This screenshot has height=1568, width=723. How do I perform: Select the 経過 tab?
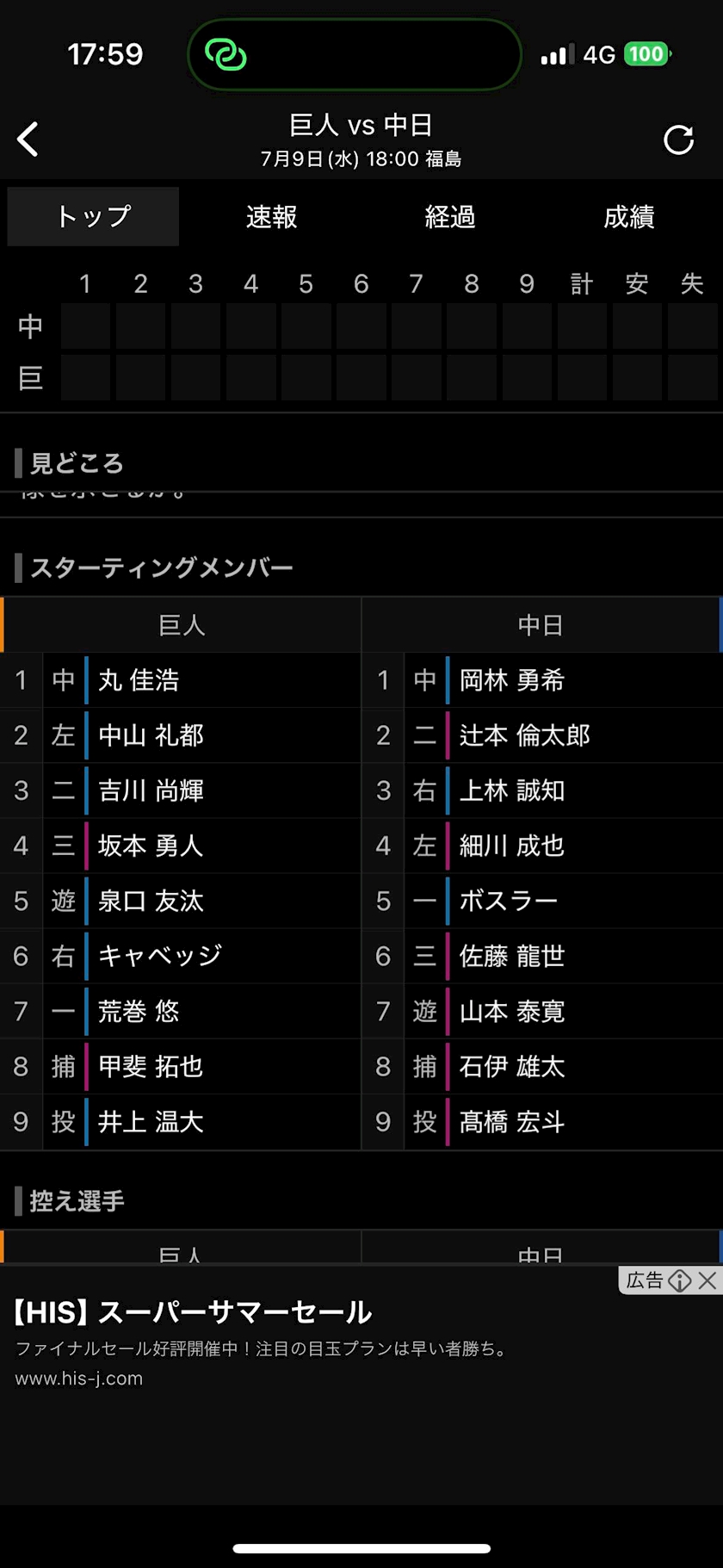[x=450, y=217]
